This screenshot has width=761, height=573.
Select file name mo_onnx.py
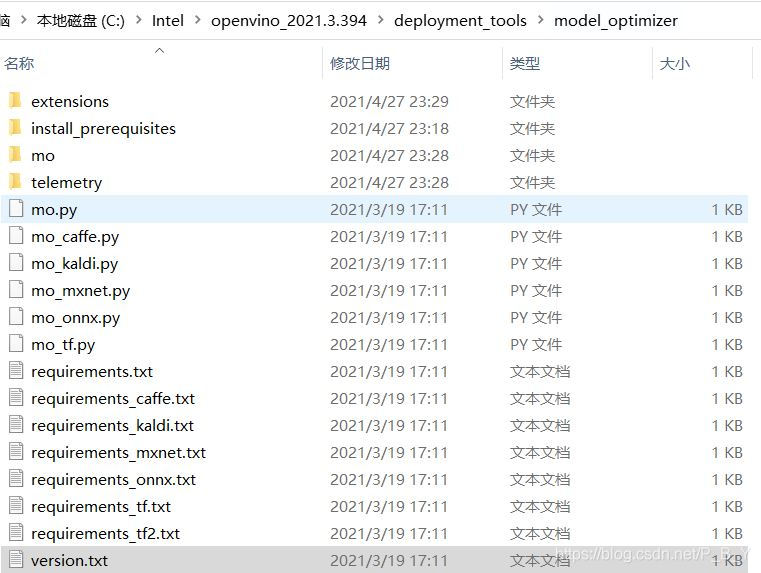75,318
